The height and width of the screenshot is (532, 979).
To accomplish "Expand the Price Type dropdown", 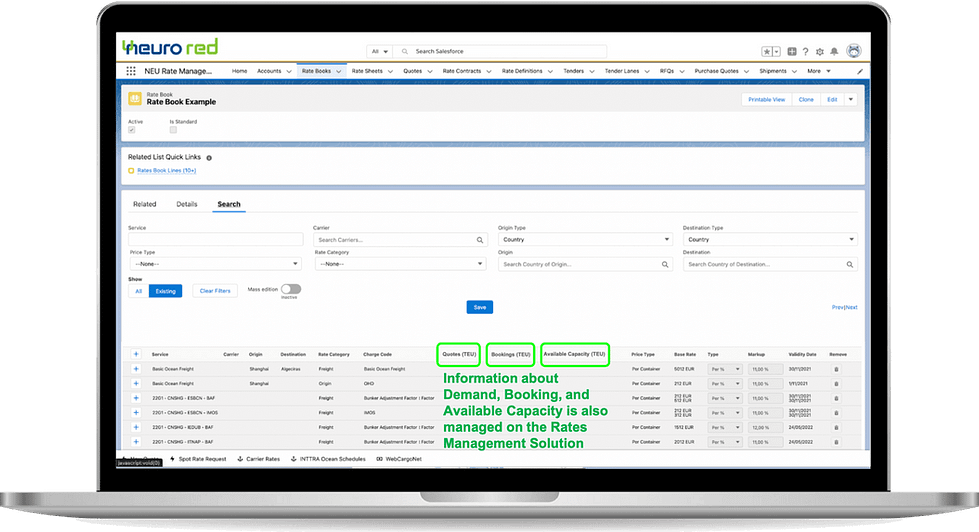I will 215,264.
